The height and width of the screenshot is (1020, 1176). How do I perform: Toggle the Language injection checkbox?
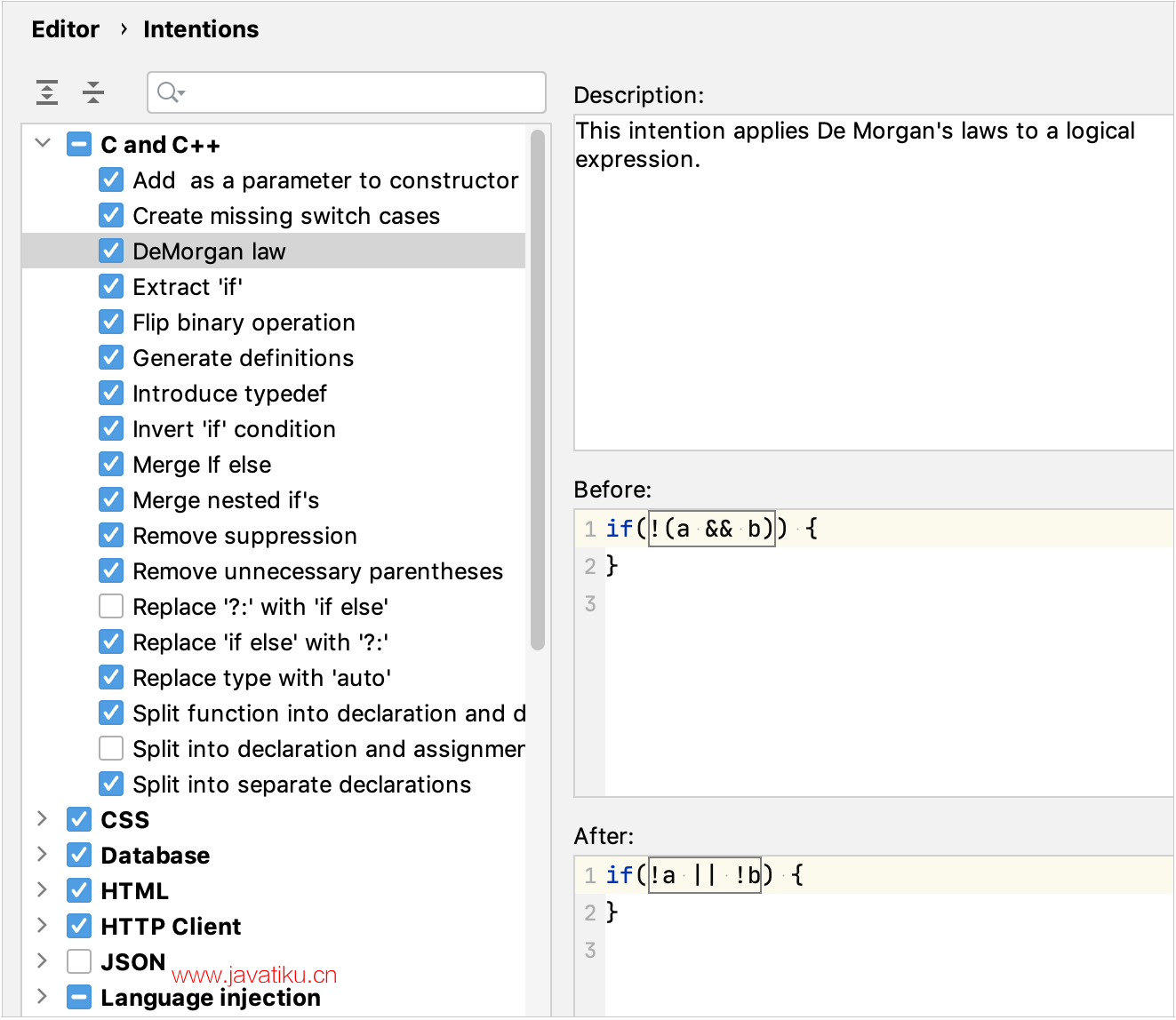(x=79, y=997)
